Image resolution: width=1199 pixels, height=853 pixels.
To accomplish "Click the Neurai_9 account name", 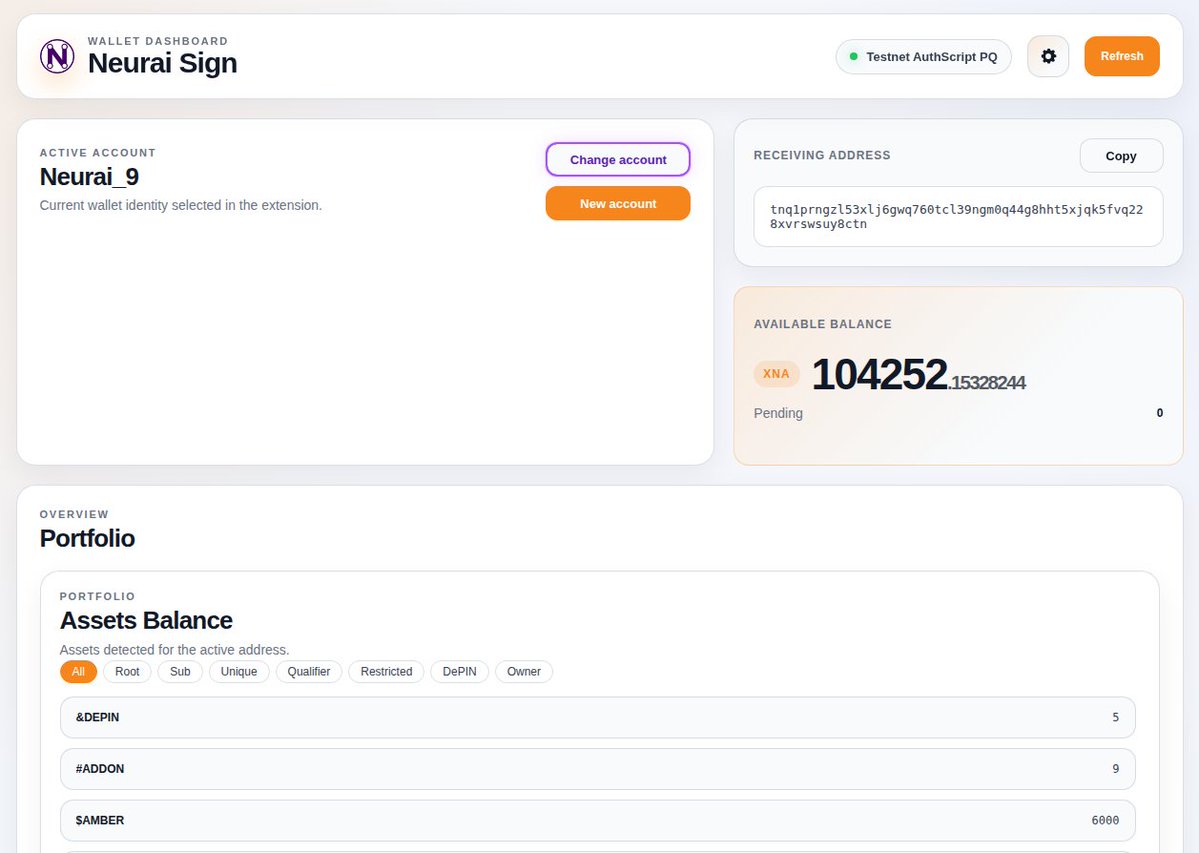I will (x=89, y=177).
